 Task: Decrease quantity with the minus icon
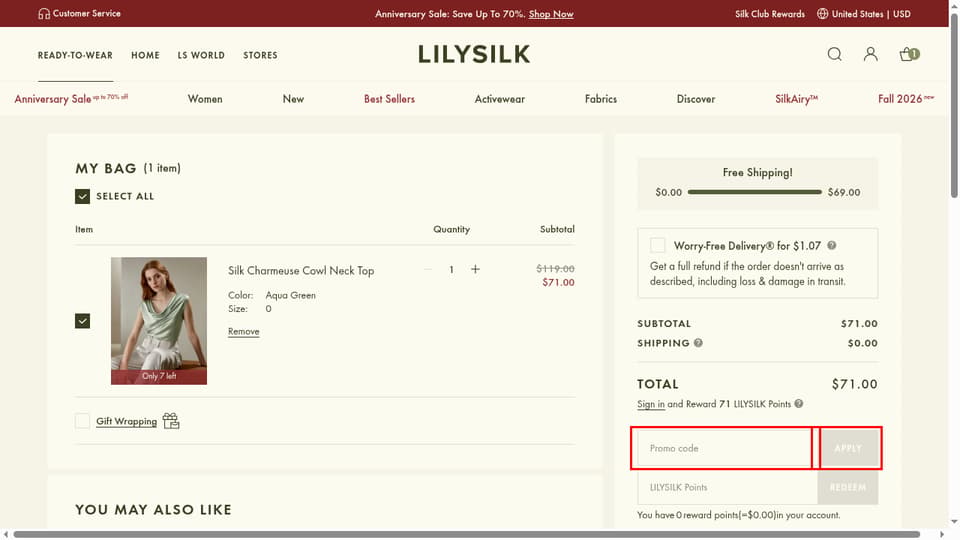pos(427,269)
